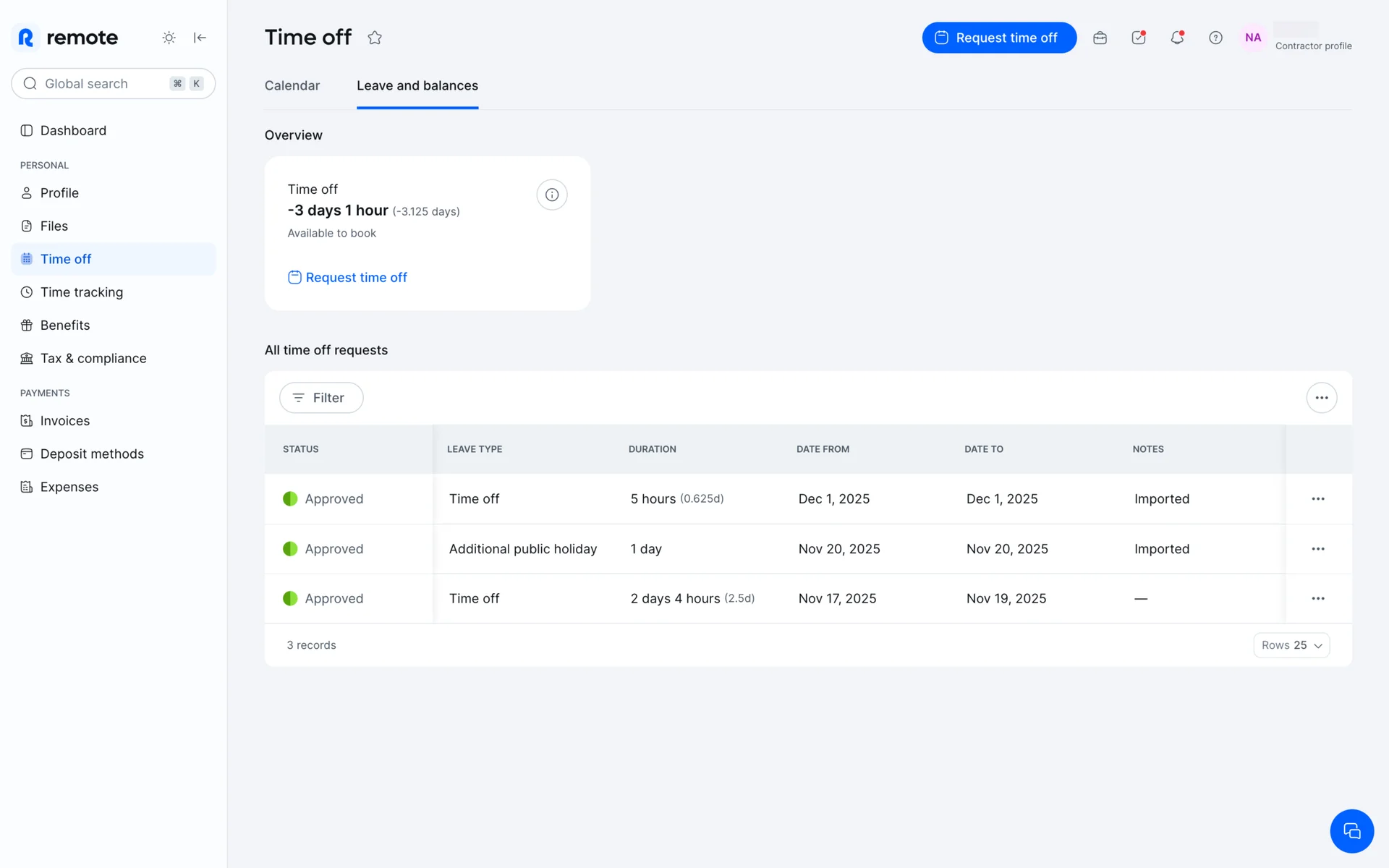The image size is (1389, 868).
Task: Open the tasks checklist icon
Action: click(1138, 38)
